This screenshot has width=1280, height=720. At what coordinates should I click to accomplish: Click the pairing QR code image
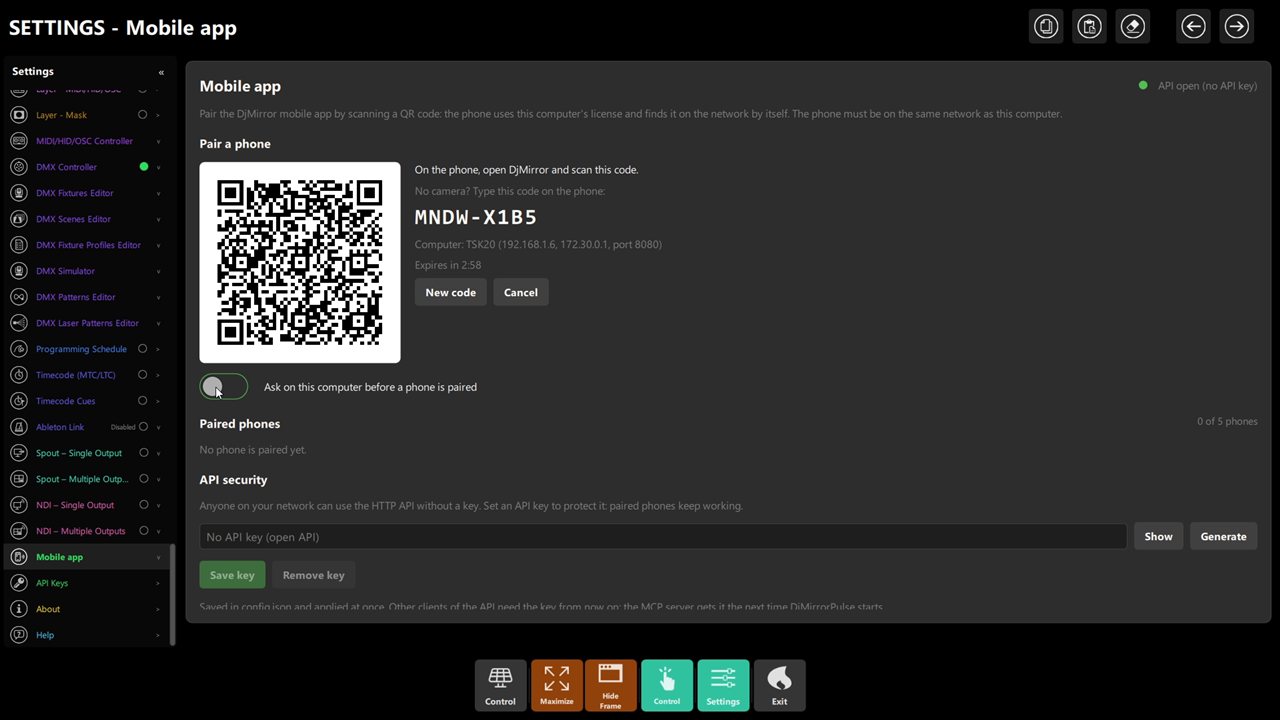[x=300, y=262]
